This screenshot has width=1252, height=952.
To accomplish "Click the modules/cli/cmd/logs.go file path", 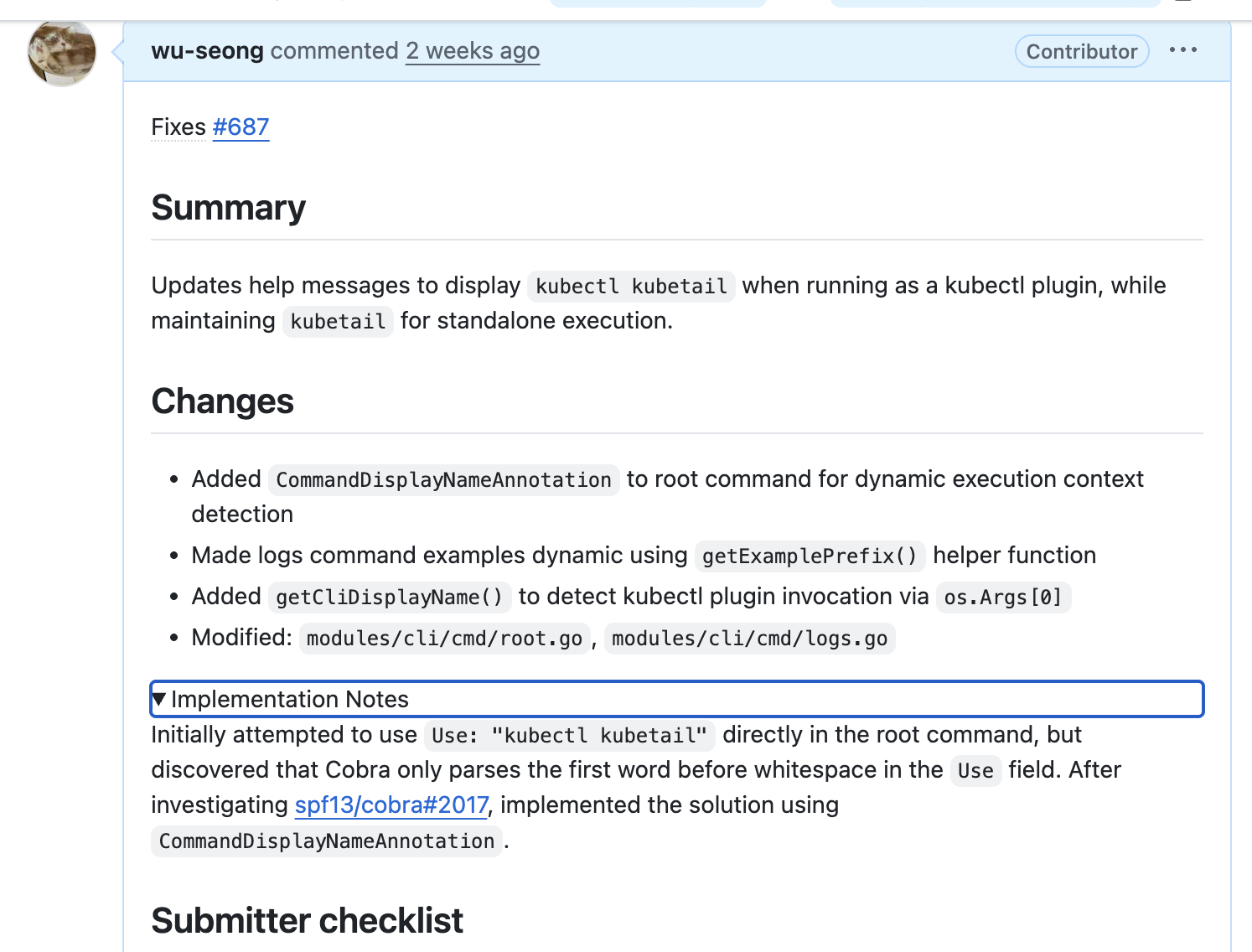I will pyautogui.click(x=749, y=639).
